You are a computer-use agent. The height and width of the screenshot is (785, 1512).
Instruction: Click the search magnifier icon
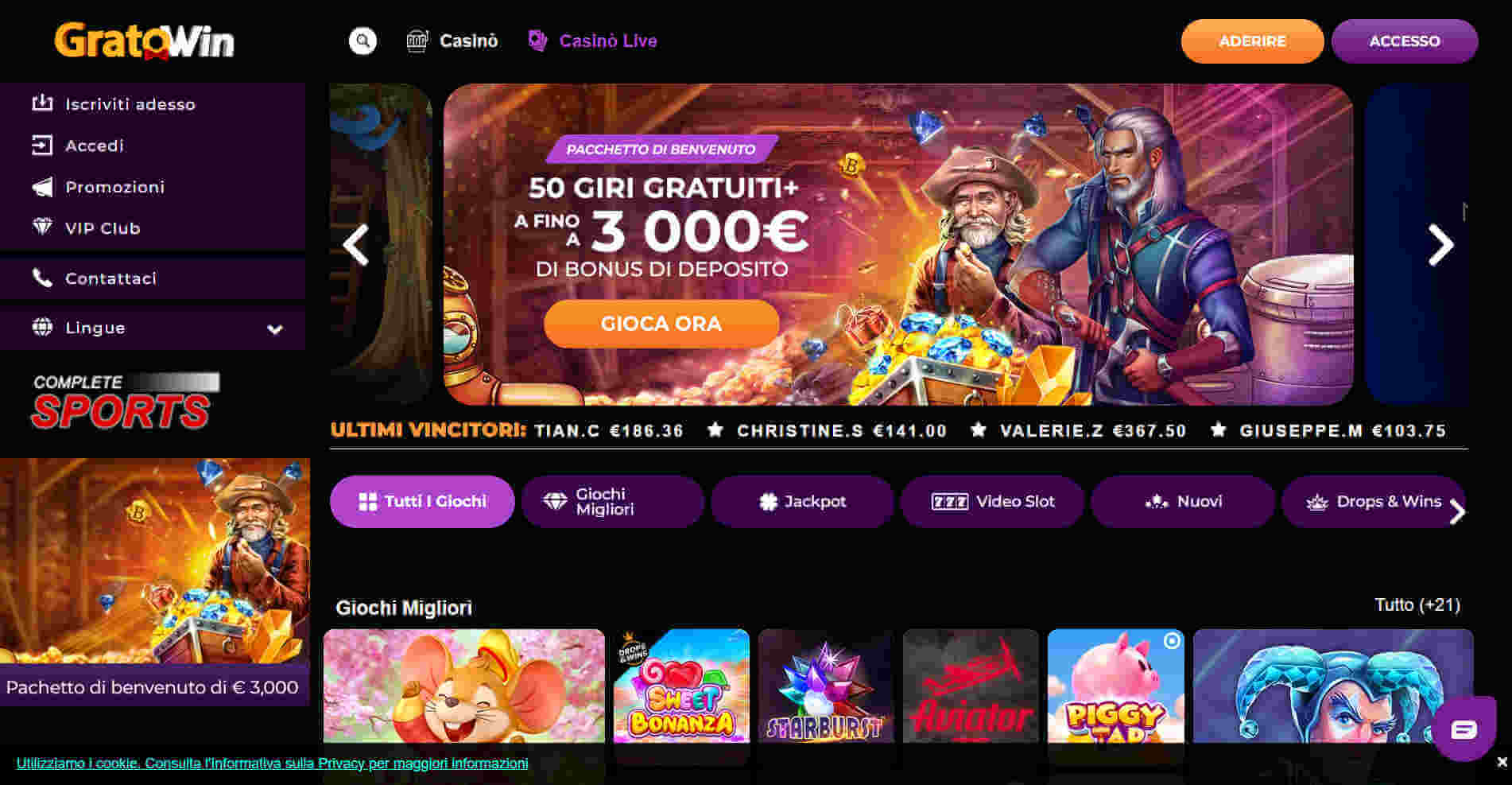coord(362,41)
